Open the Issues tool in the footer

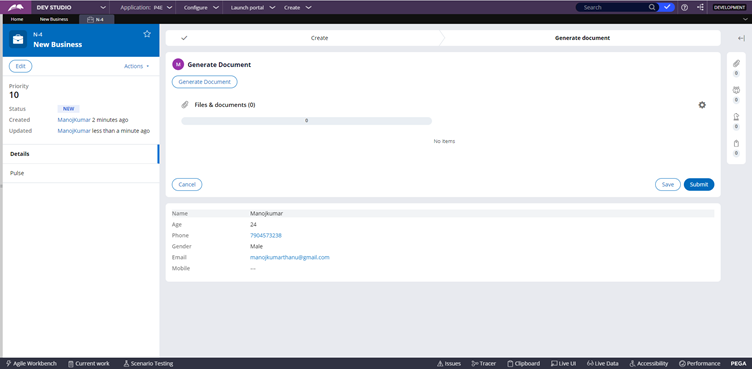(449, 364)
